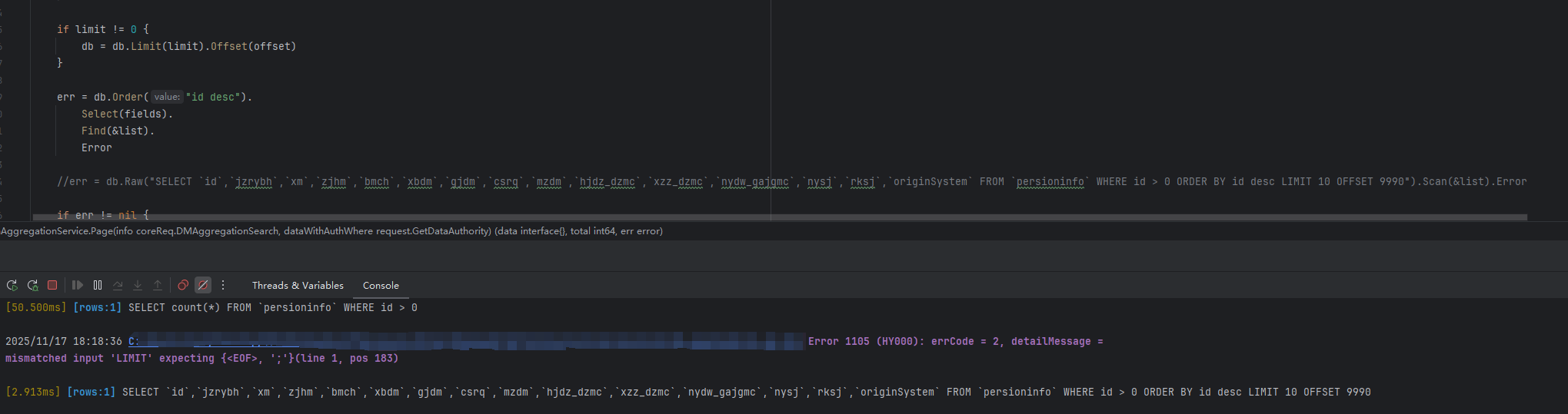Pause the running program
Image resolution: width=1568 pixels, height=414 pixels.
[x=98, y=285]
